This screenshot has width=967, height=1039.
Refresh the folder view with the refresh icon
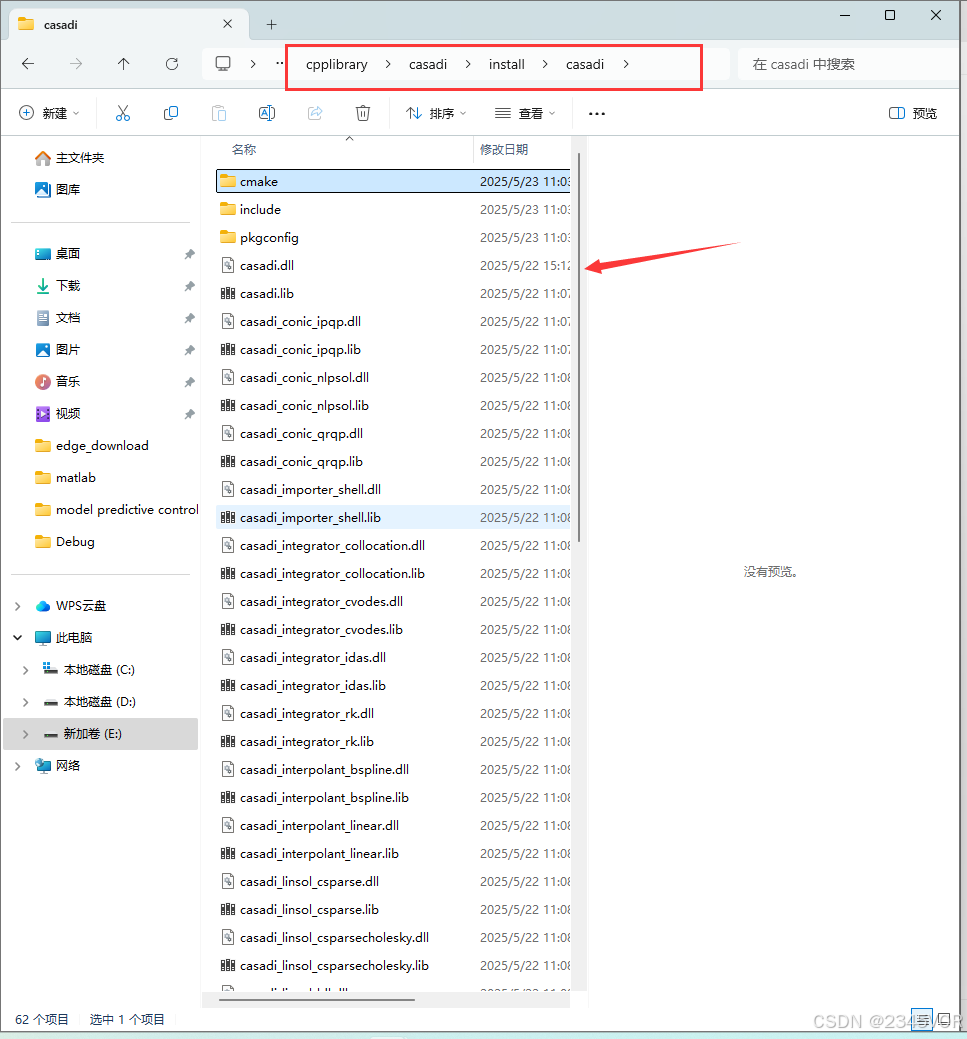coord(171,63)
